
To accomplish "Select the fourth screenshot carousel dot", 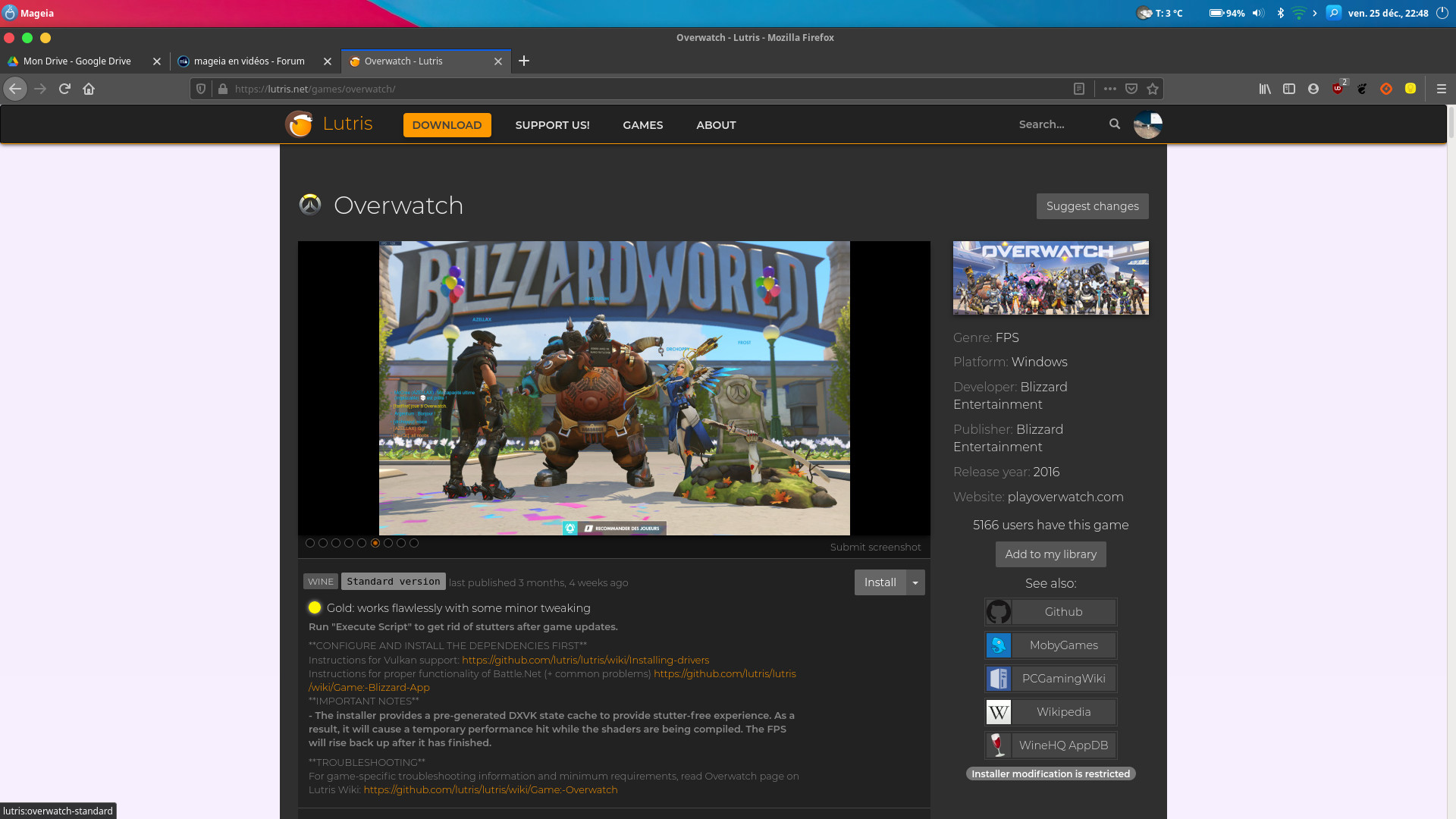I will coord(349,543).
